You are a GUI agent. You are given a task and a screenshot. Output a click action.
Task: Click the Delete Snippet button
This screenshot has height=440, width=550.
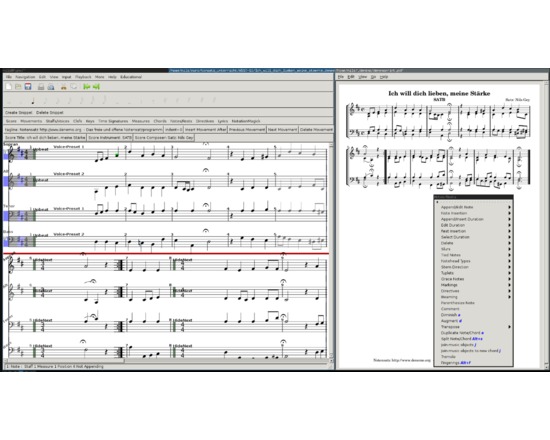50,113
